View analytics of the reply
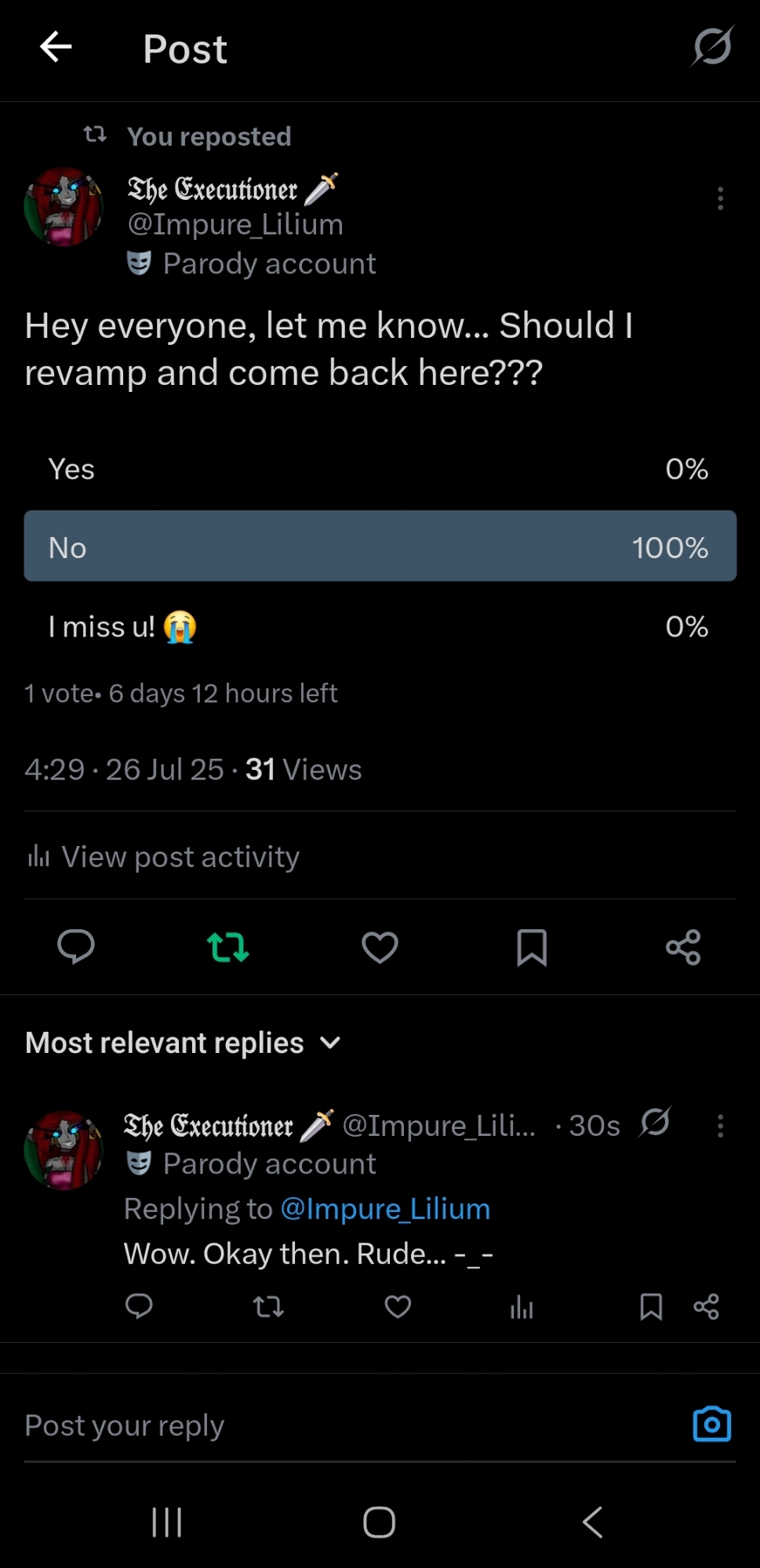760x1568 pixels. point(522,1307)
